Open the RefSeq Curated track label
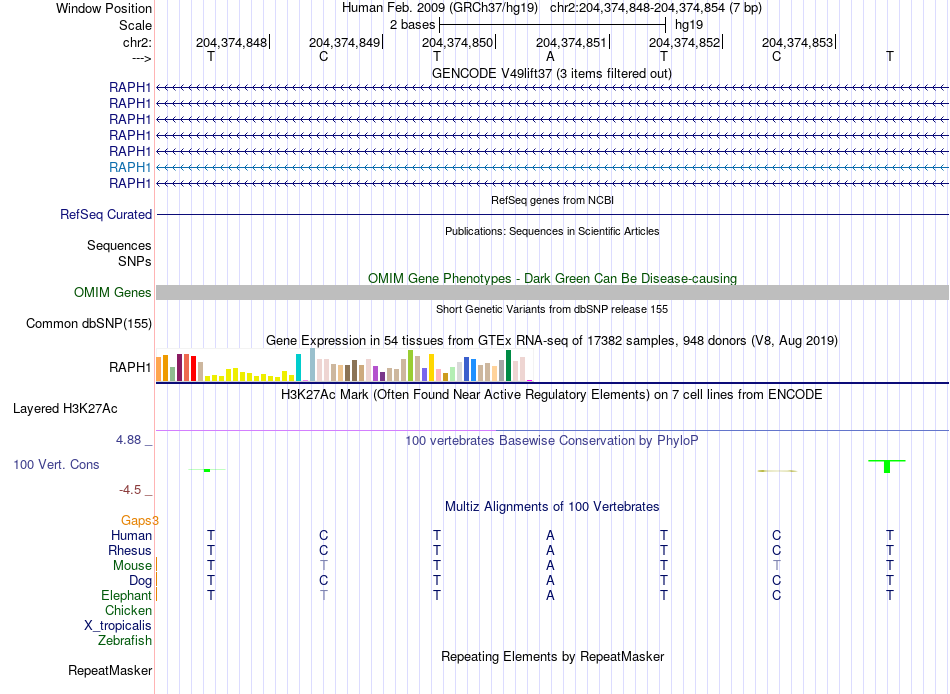The image size is (950, 694). click(106, 215)
